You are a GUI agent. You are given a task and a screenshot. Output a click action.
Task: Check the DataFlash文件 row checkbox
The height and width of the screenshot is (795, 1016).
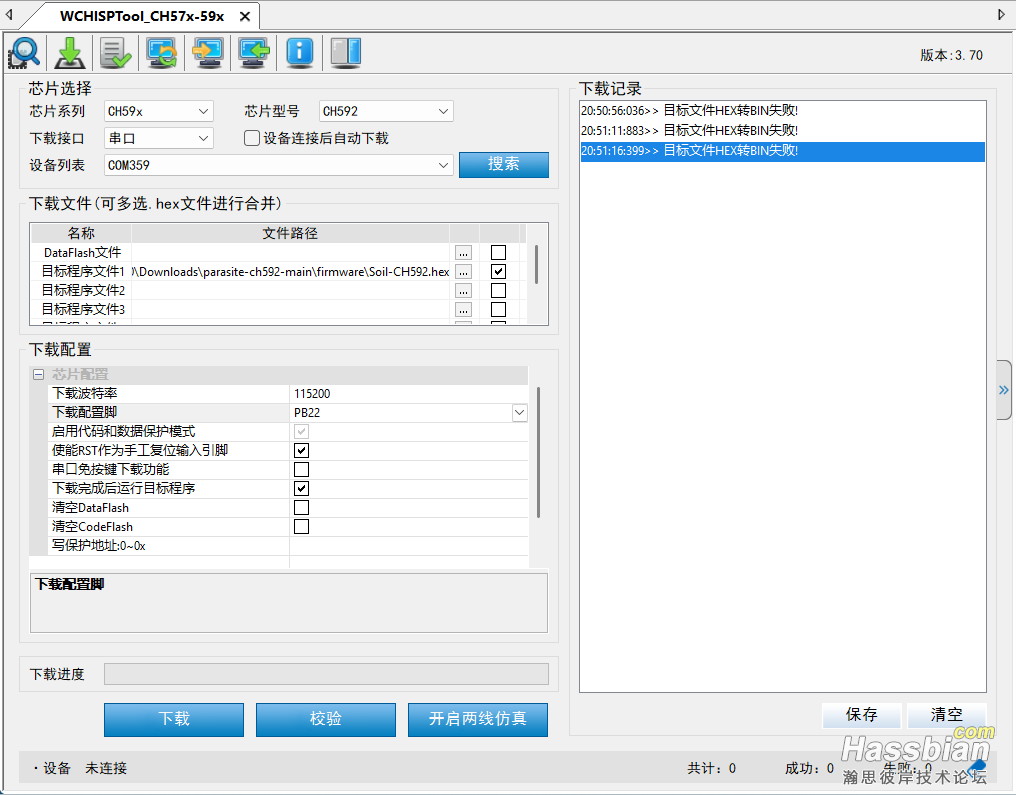click(498, 253)
